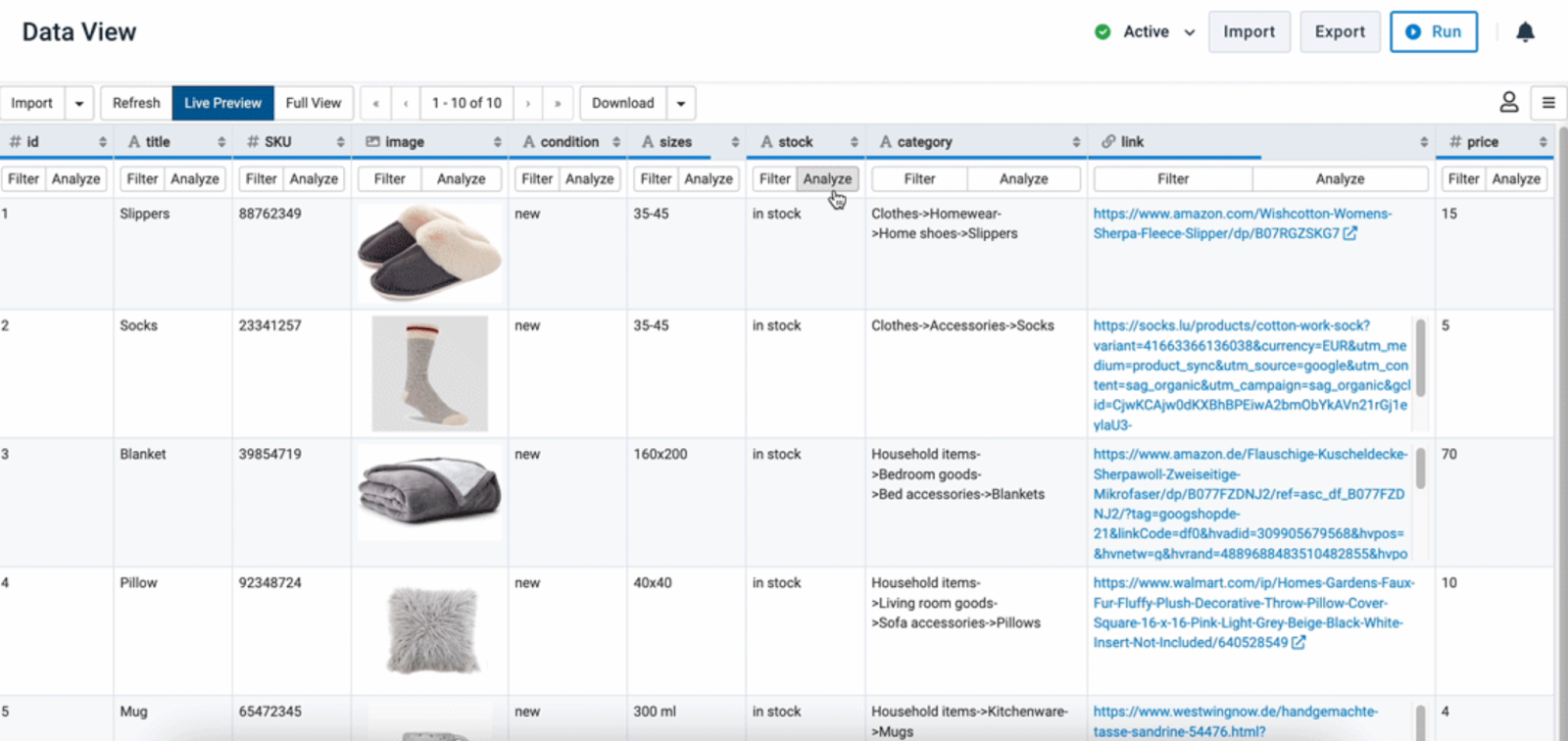The image size is (1568, 741).
Task: Analyze the SKU column
Action: tap(314, 179)
